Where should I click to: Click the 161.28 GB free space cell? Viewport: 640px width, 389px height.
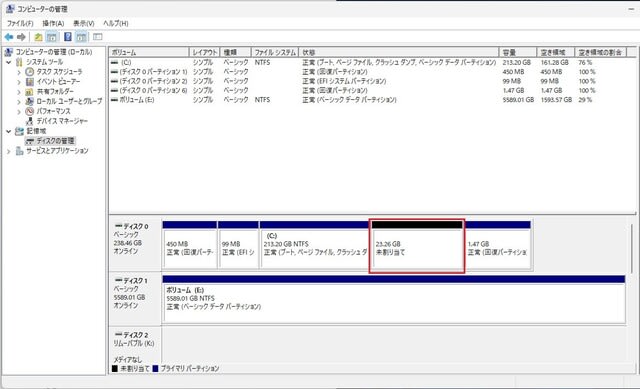[x=554, y=62]
